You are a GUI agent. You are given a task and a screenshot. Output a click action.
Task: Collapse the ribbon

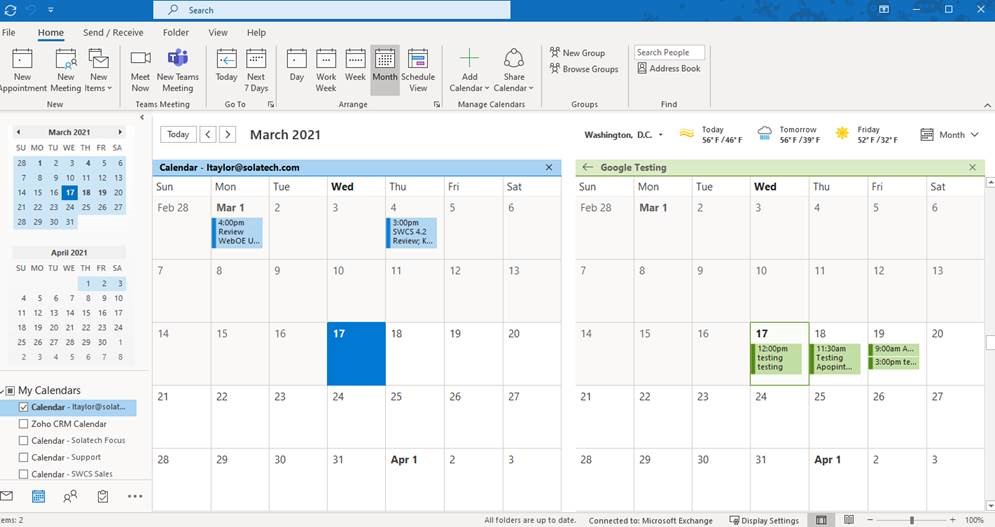[987, 105]
